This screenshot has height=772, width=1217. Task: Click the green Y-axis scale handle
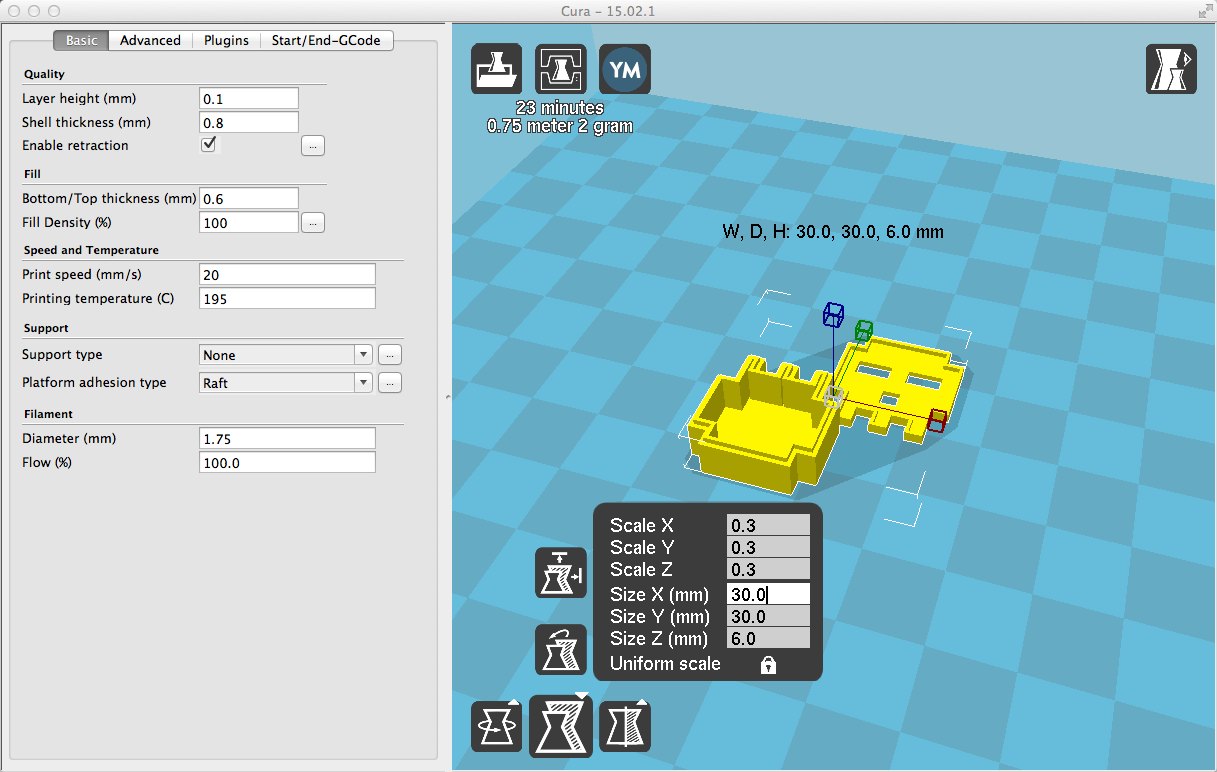coord(865,329)
